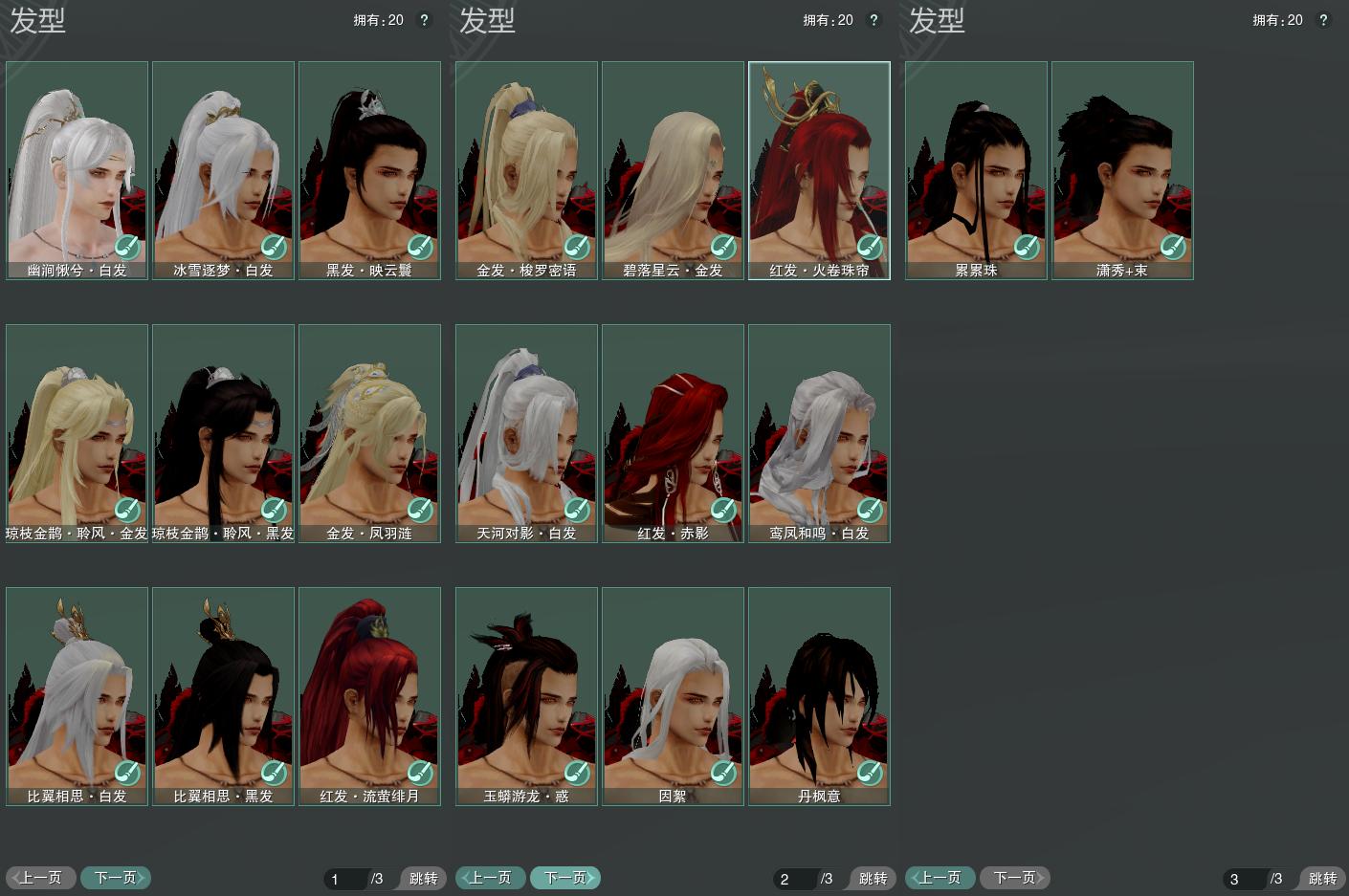Open dye brush on 丹枫意 card
The image size is (1349, 896).
coord(870,774)
